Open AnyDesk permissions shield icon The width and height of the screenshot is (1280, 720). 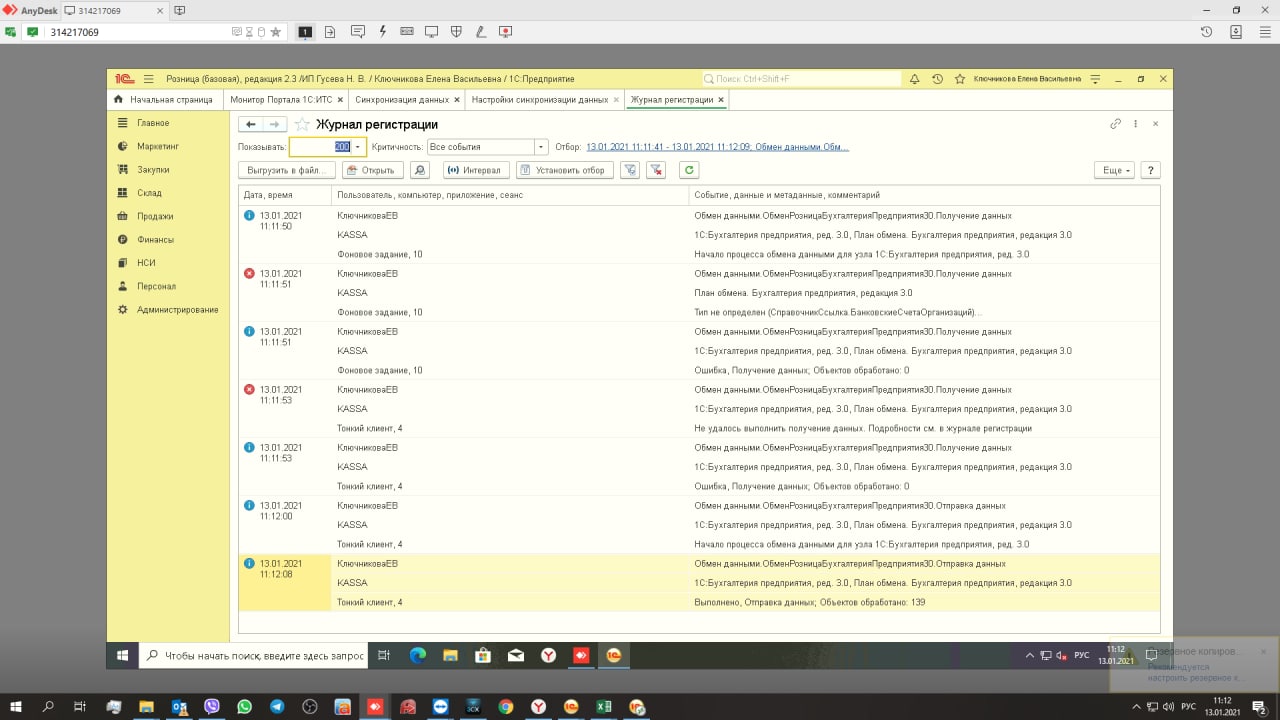pos(456,32)
